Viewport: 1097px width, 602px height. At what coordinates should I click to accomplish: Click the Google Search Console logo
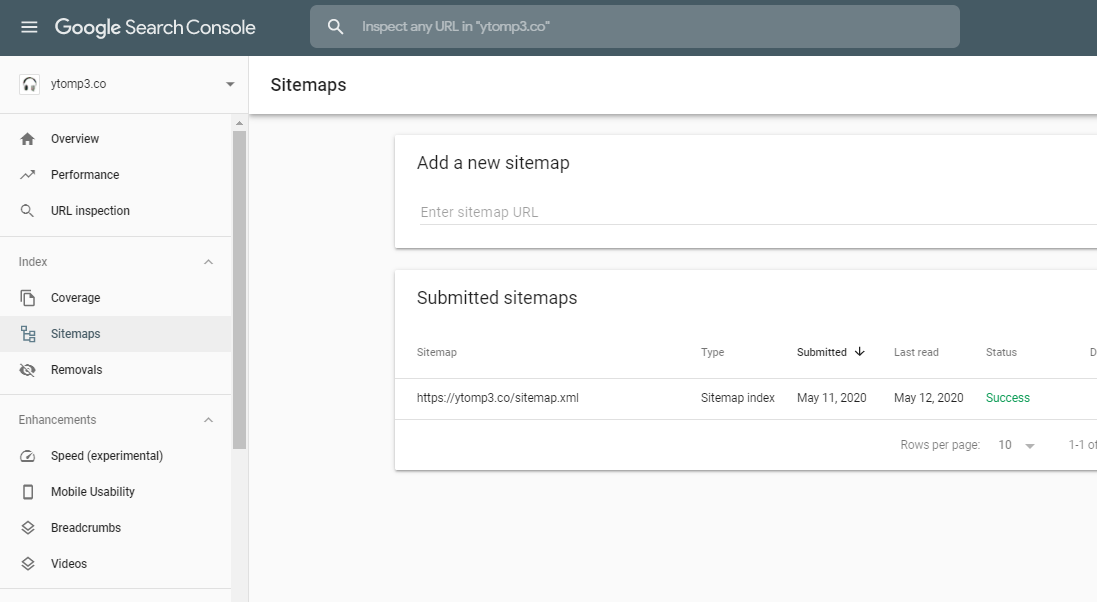155,27
